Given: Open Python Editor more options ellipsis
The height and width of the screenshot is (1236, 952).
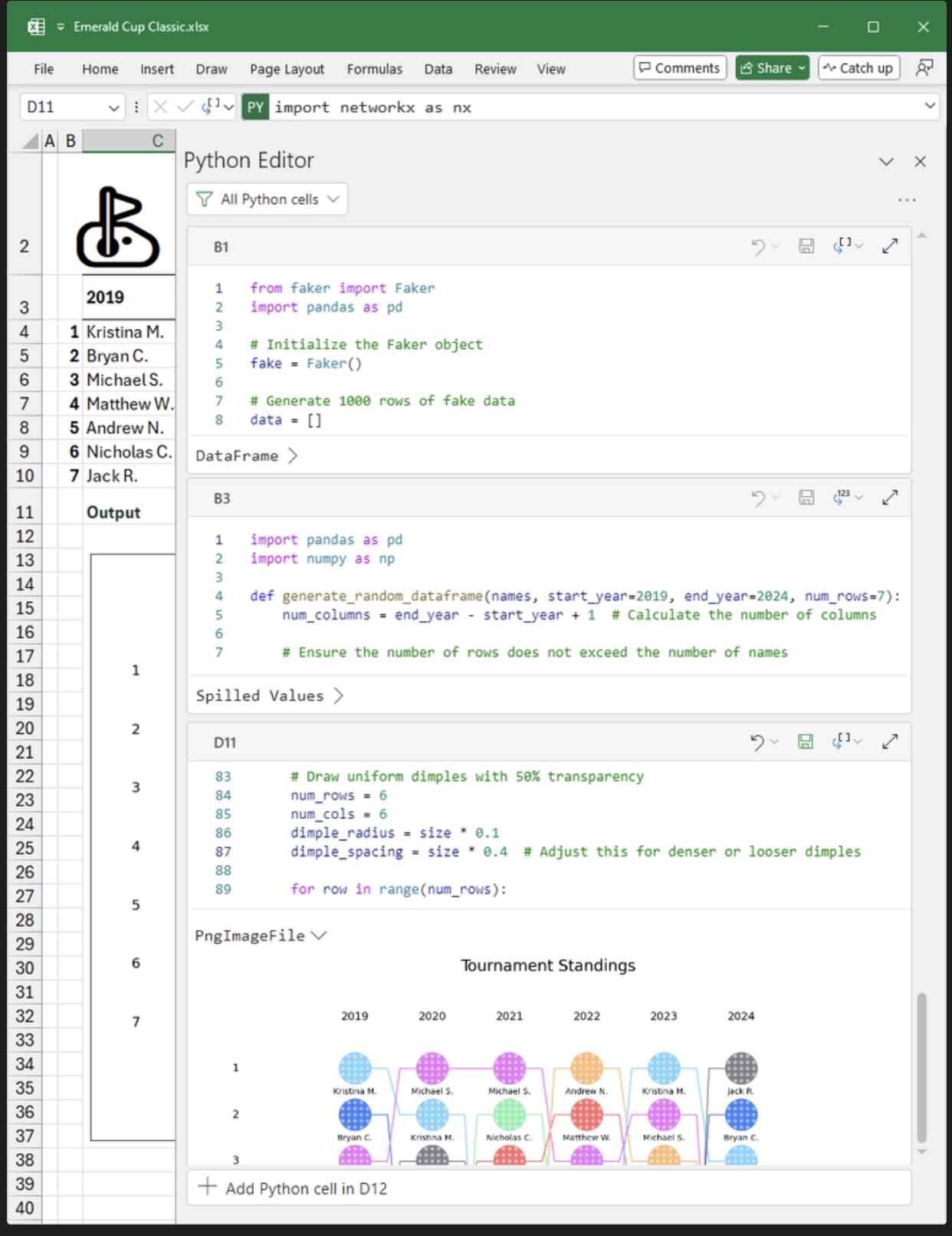Looking at the screenshot, I should pyautogui.click(x=907, y=200).
